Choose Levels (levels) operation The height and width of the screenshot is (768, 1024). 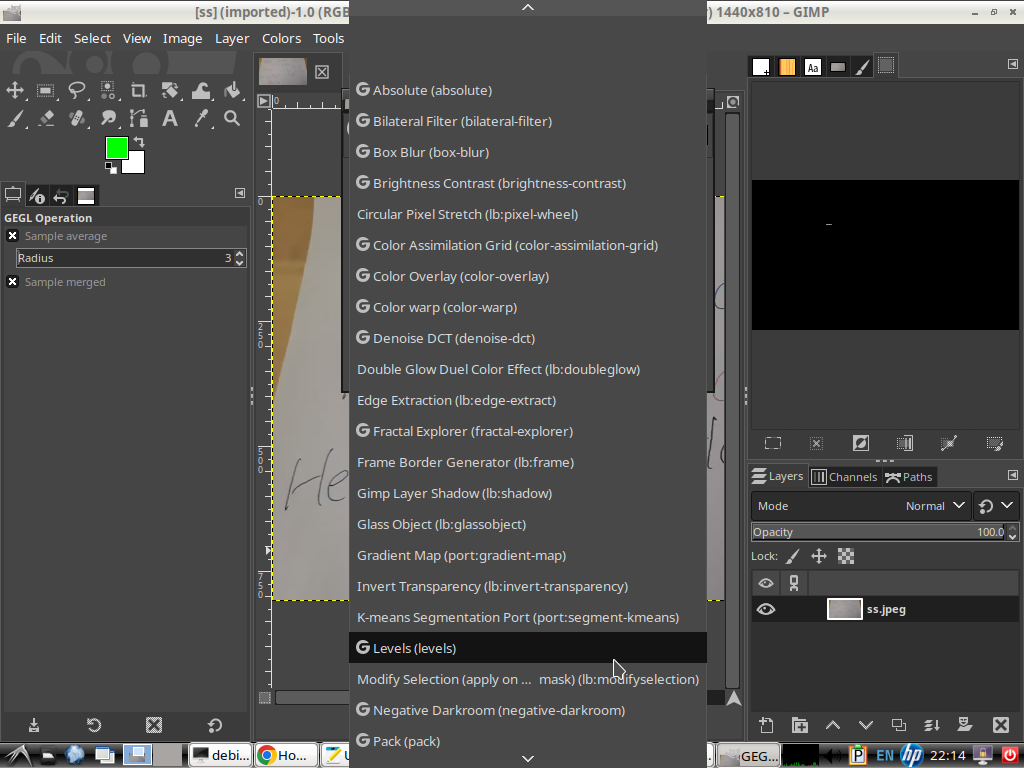[528, 648]
